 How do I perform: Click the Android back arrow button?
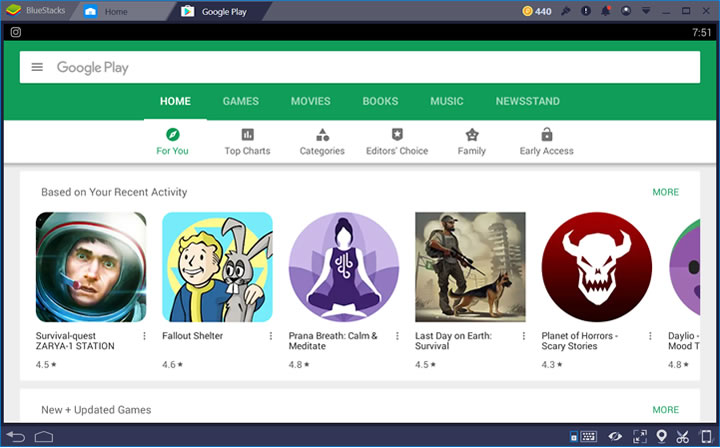coord(16,436)
